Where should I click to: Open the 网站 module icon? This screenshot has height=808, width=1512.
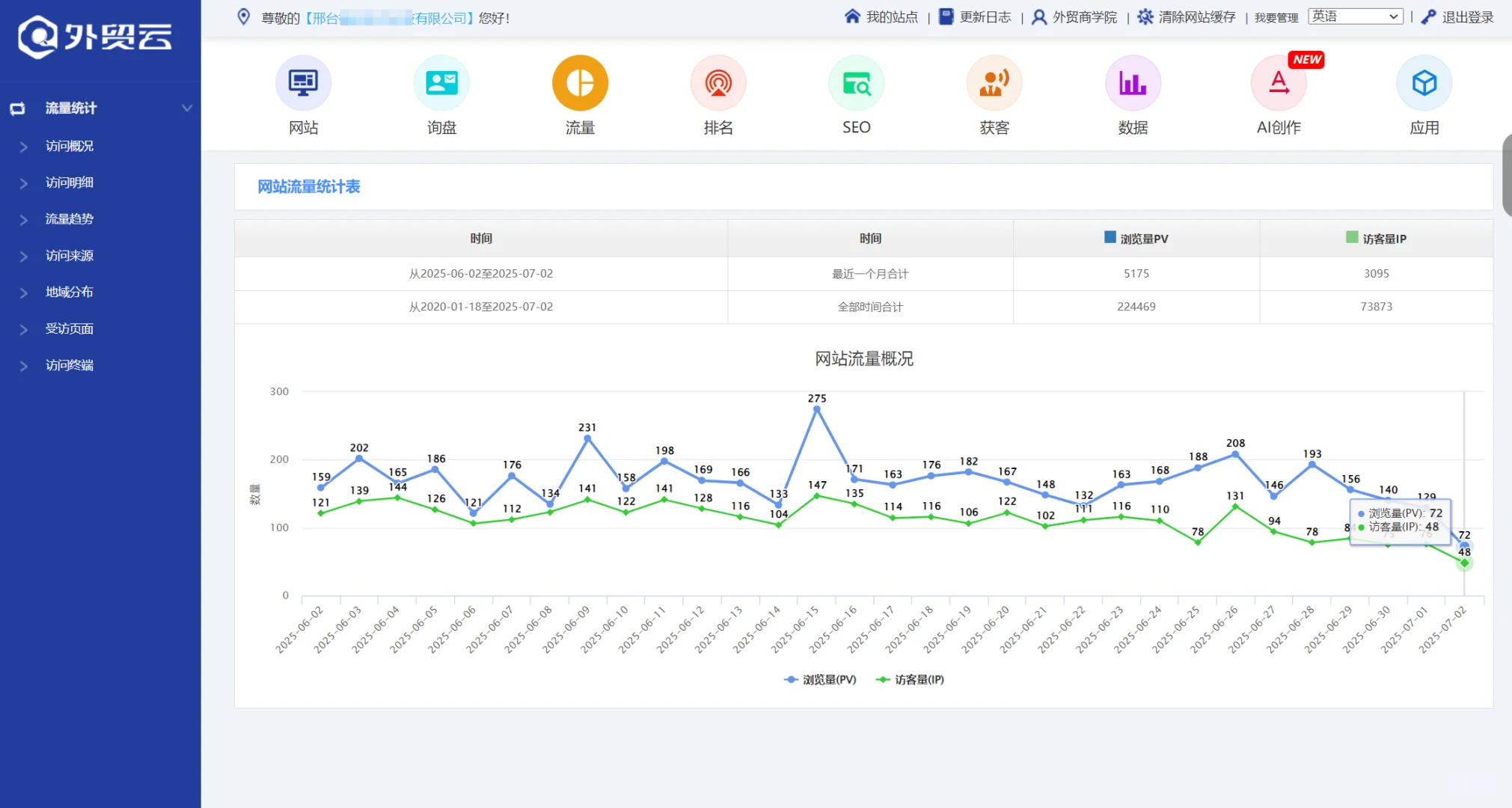pyautogui.click(x=303, y=83)
